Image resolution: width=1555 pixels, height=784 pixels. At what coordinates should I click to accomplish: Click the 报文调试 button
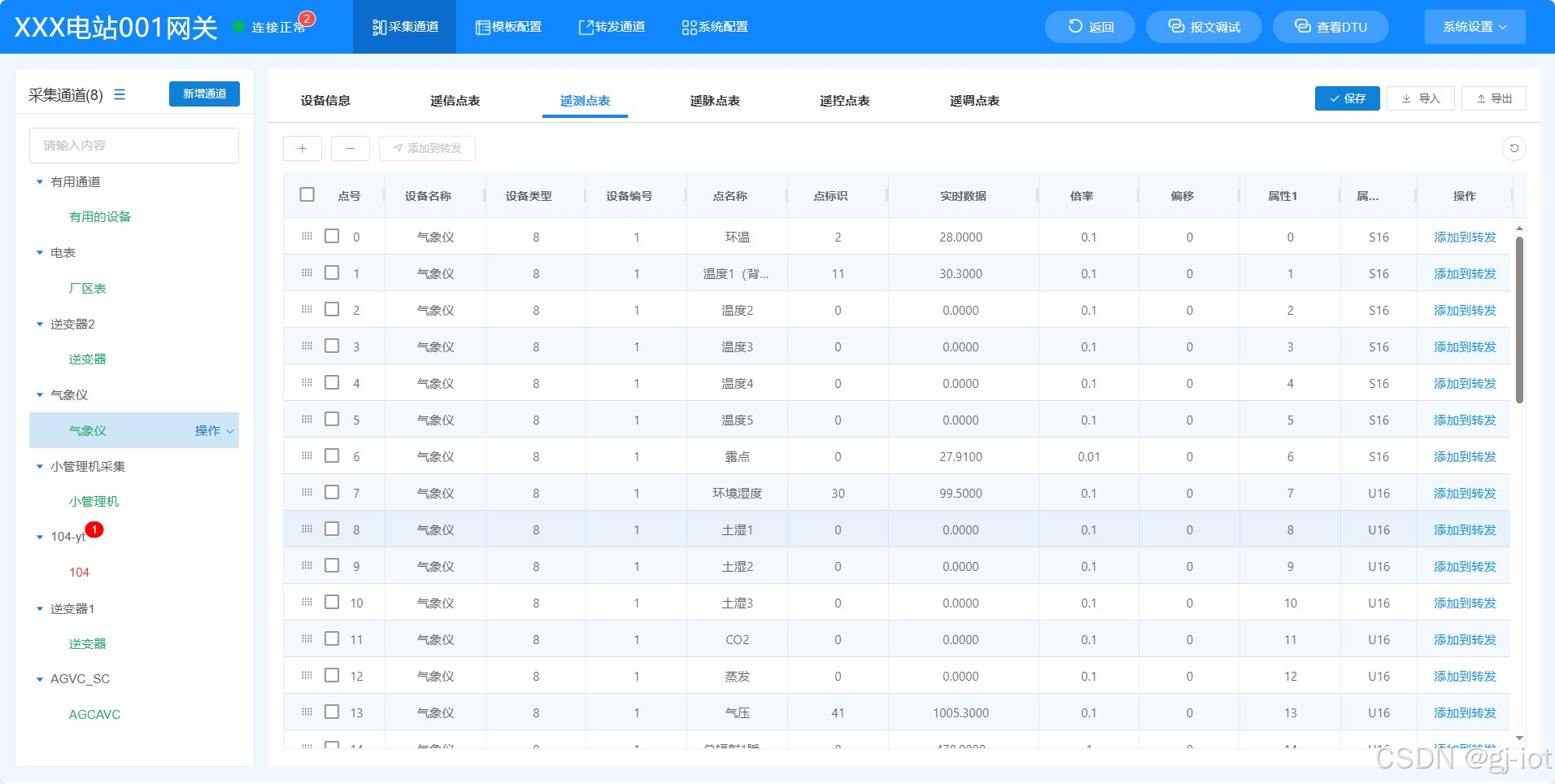click(1204, 27)
